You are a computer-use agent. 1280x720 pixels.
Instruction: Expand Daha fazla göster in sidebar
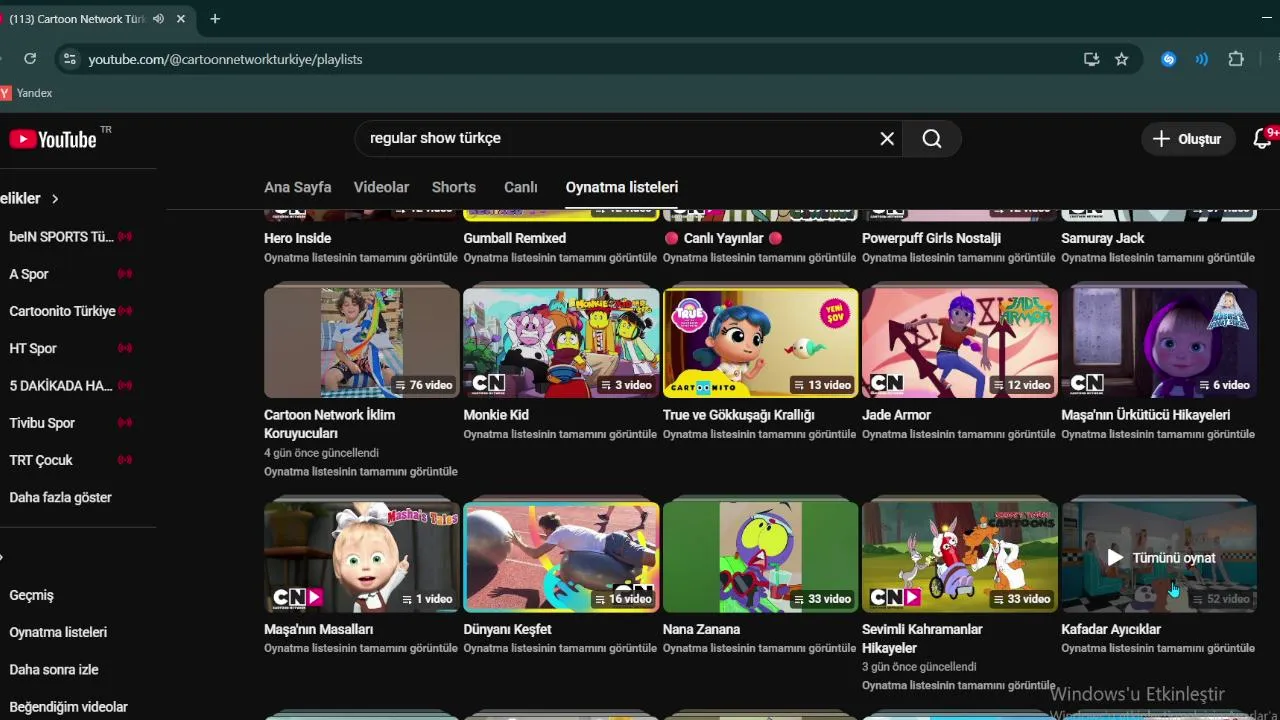[x=61, y=497]
